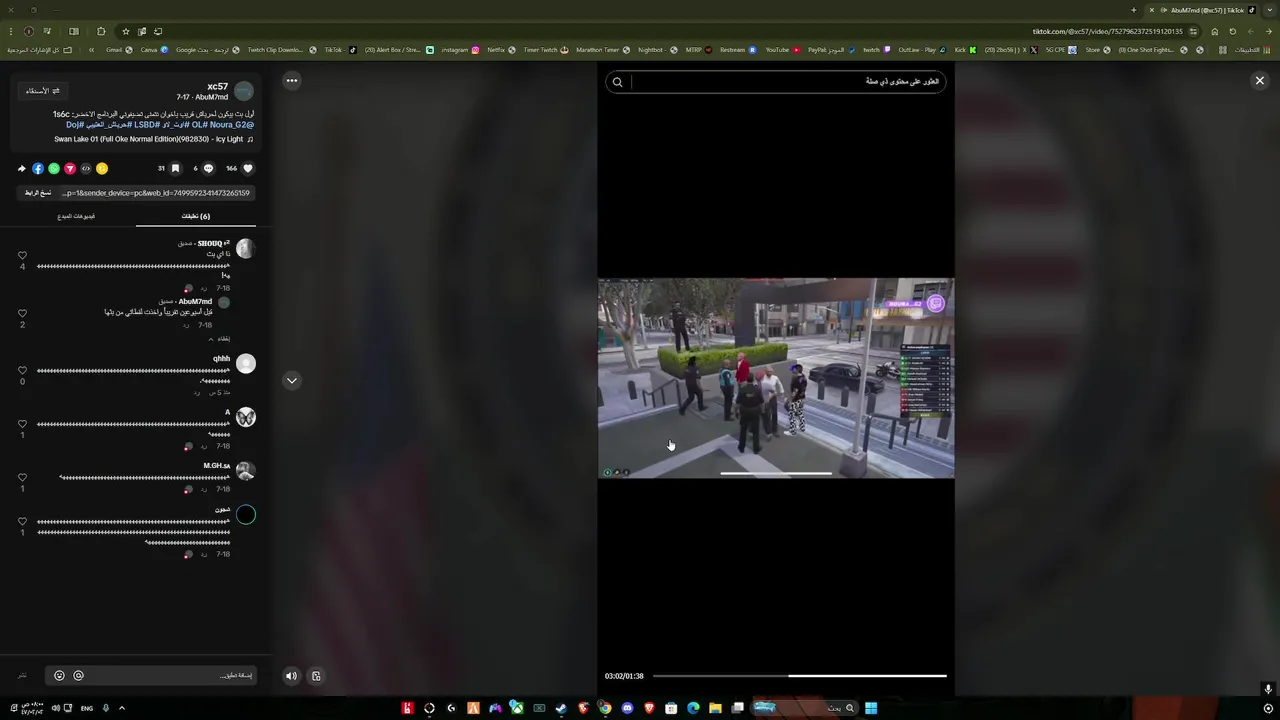The image size is (1280, 720).
Task: Open comments via the speech bubble icon showing 6
Action: pyautogui.click(x=209, y=168)
